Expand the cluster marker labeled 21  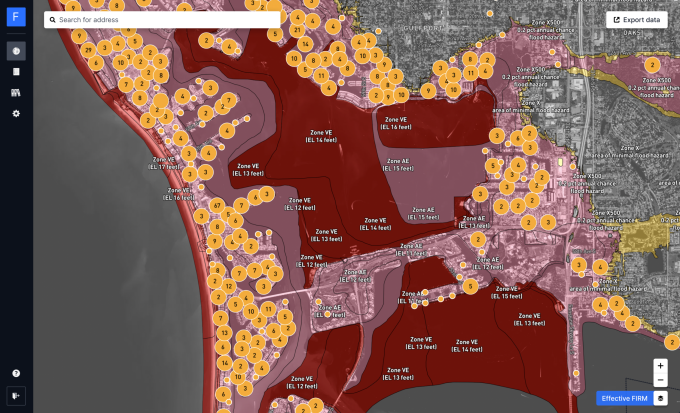click(298, 30)
